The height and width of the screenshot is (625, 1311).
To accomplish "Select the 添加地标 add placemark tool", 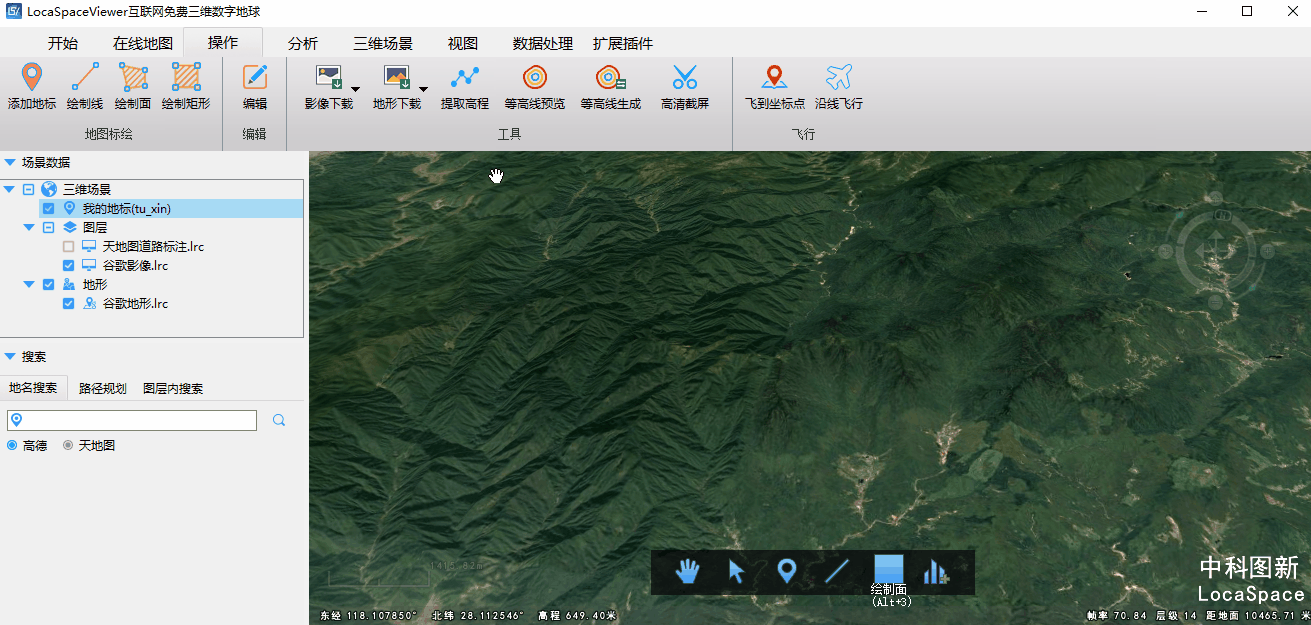I will point(32,86).
